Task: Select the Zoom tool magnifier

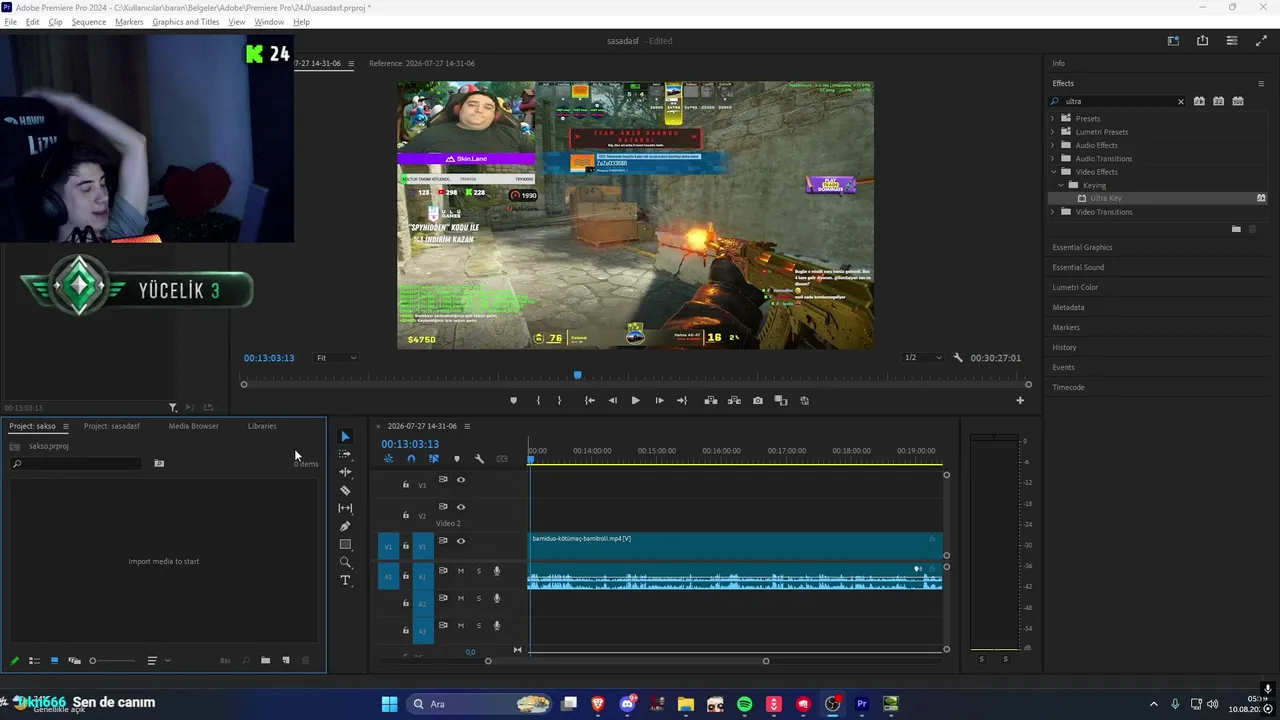Action: [x=345, y=562]
